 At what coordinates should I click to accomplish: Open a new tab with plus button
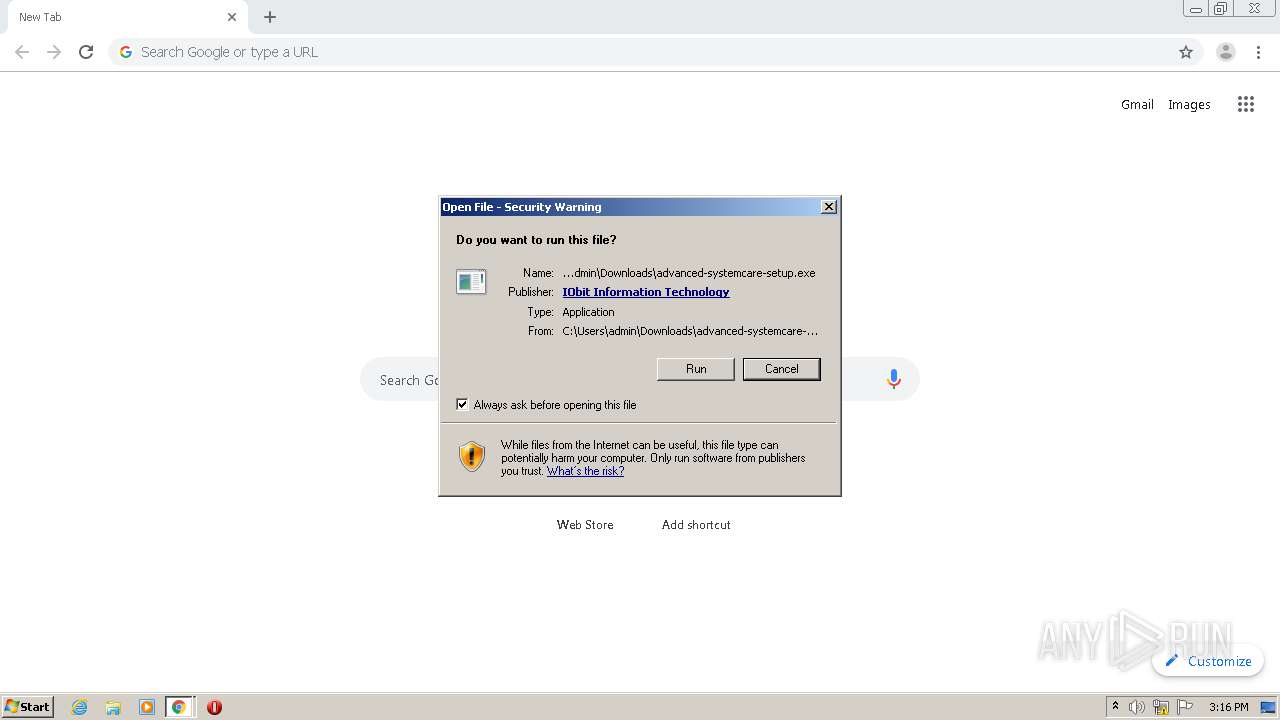point(270,17)
